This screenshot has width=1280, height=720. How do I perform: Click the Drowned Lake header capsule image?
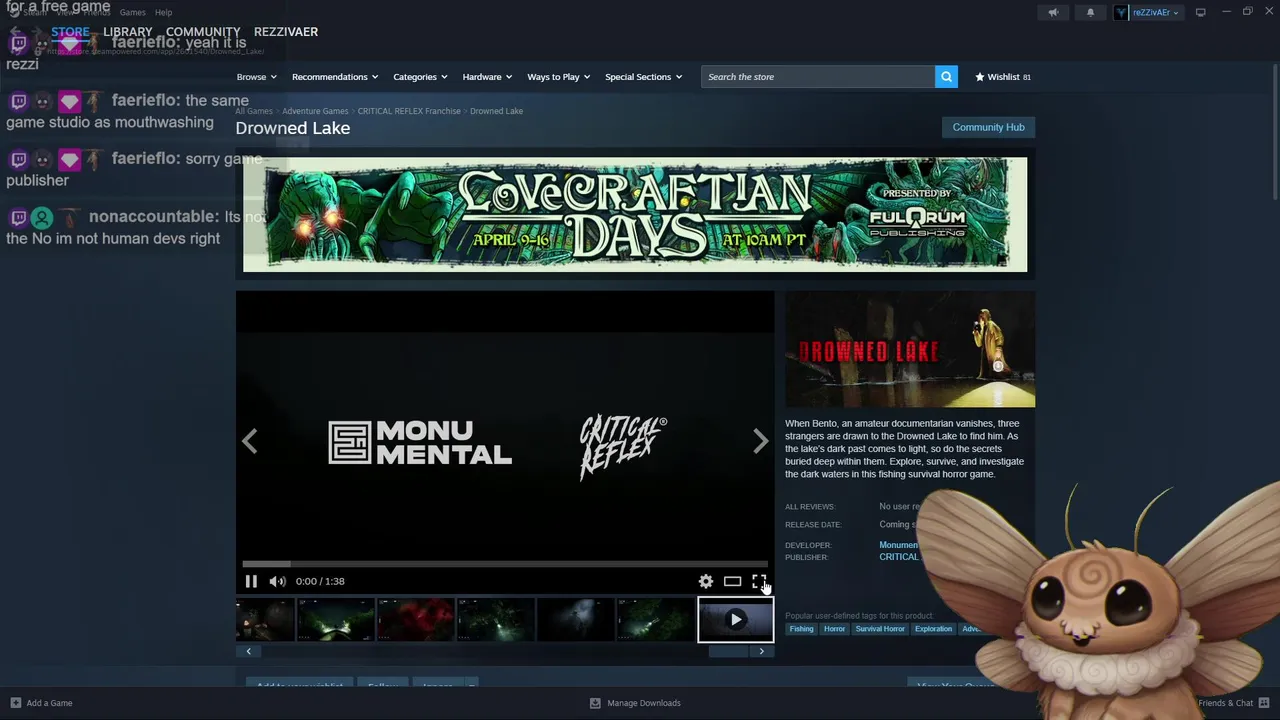pos(910,350)
